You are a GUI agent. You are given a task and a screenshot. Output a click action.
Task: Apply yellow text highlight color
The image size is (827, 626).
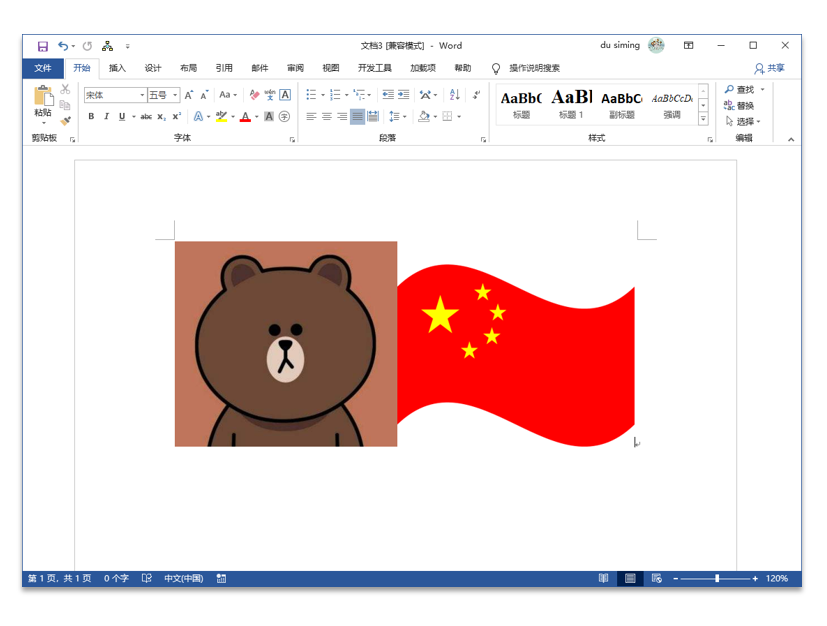tap(222, 117)
